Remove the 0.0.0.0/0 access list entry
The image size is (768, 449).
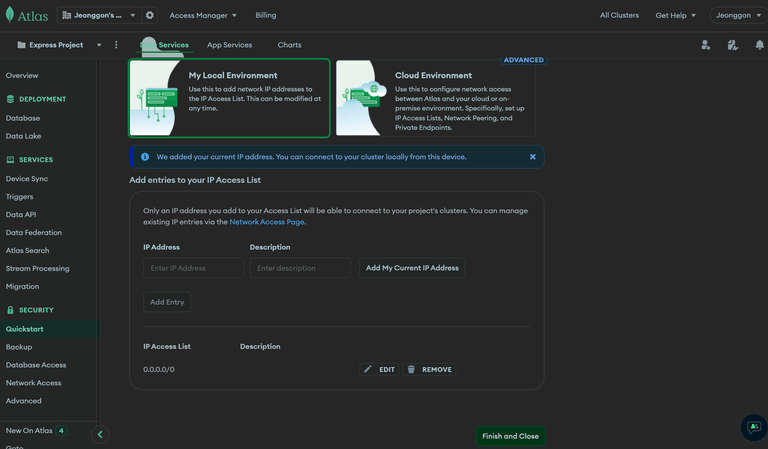point(430,369)
